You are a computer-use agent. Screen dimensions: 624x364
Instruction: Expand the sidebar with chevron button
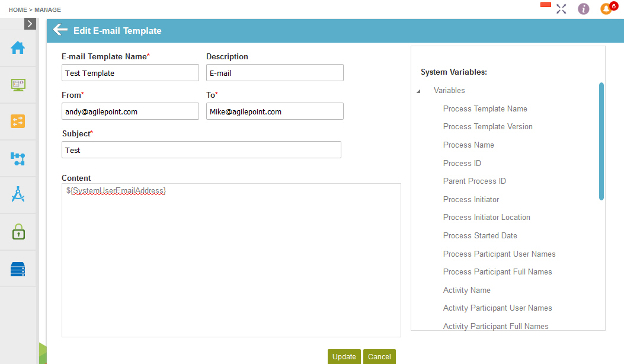30,24
